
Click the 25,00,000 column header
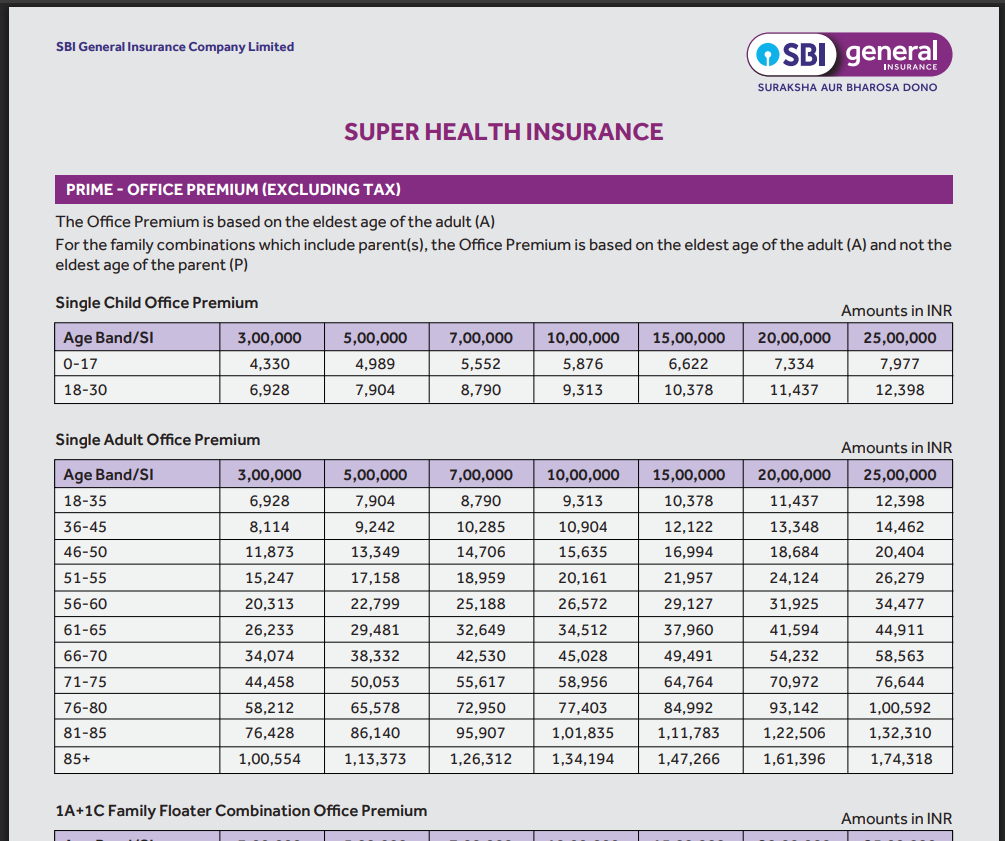pos(899,337)
